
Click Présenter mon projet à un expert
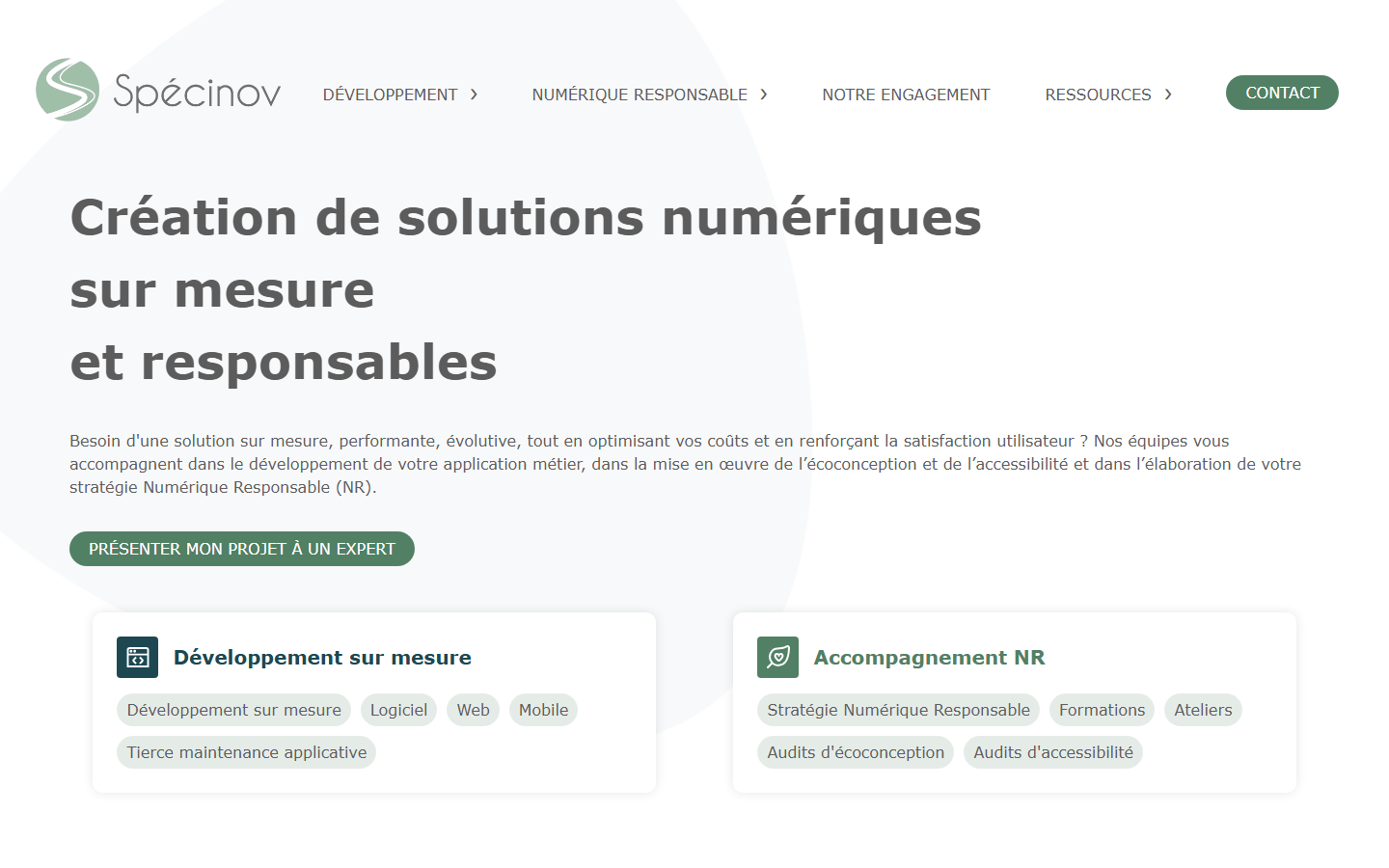click(x=242, y=549)
